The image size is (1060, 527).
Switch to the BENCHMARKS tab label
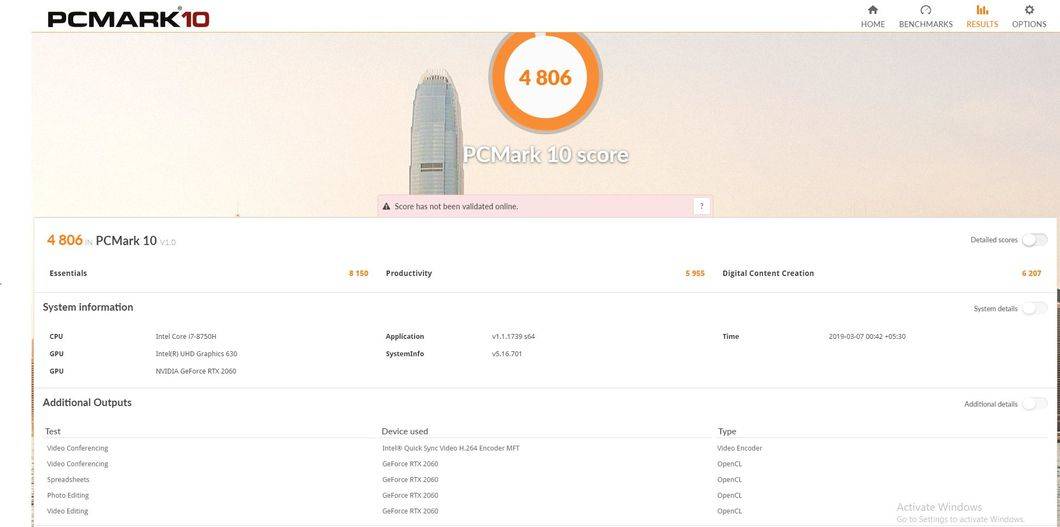coord(925,24)
